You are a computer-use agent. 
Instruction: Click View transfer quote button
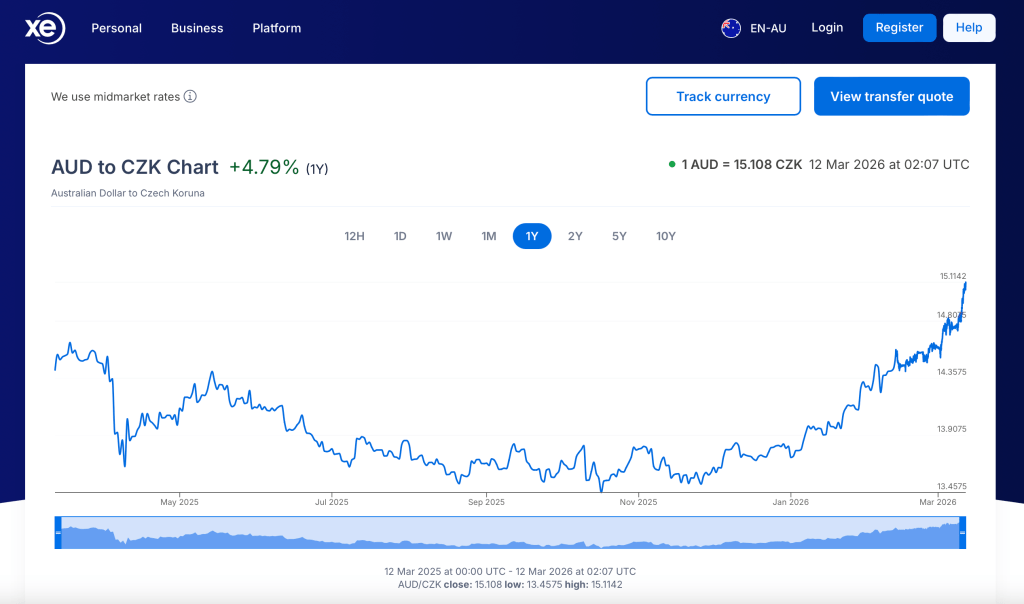[891, 97]
